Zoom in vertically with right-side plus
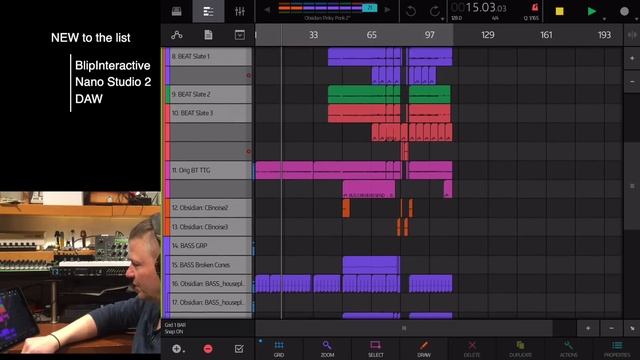 (x=632, y=58)
